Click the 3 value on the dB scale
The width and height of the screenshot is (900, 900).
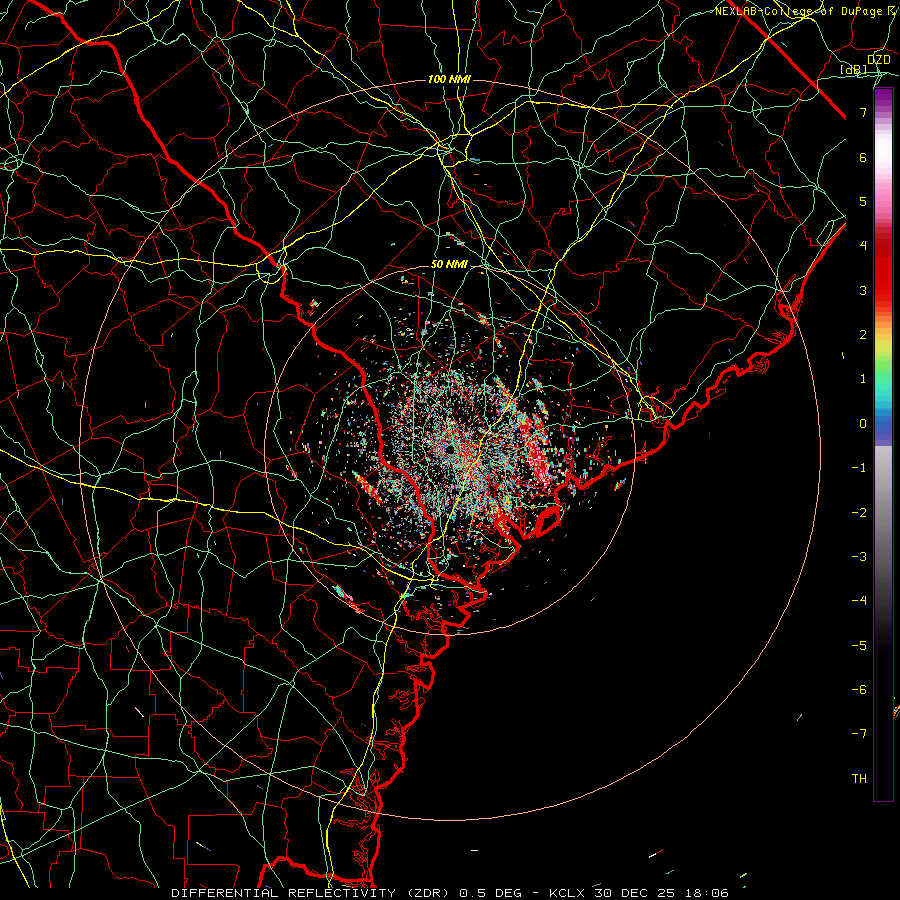[x=863, y=290]
